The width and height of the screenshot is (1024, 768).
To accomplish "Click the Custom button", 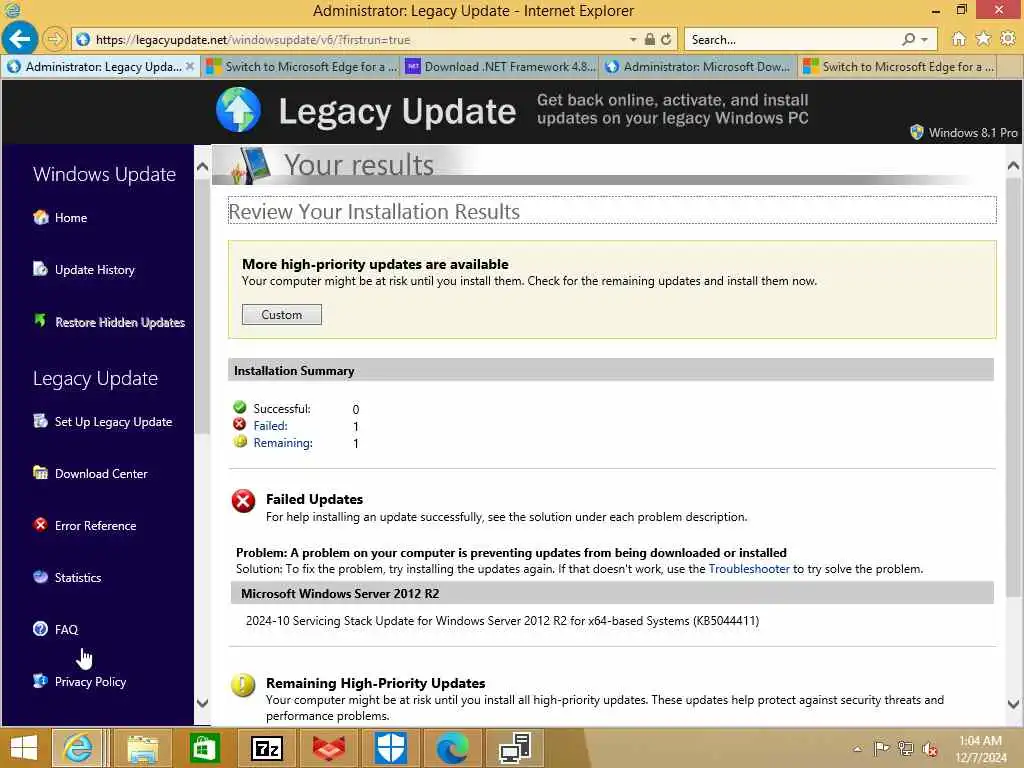I will 281,314.
